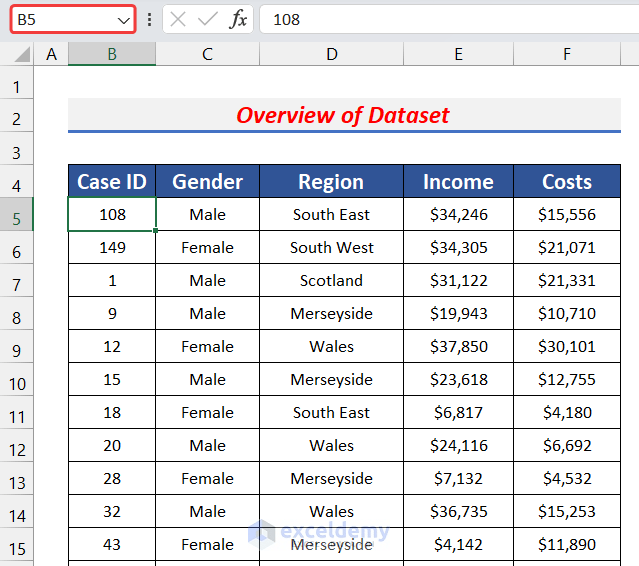This screenshot has width=639, height=566.
Task: Click the Overview of Dataset title cell
Action: [344, 115]
